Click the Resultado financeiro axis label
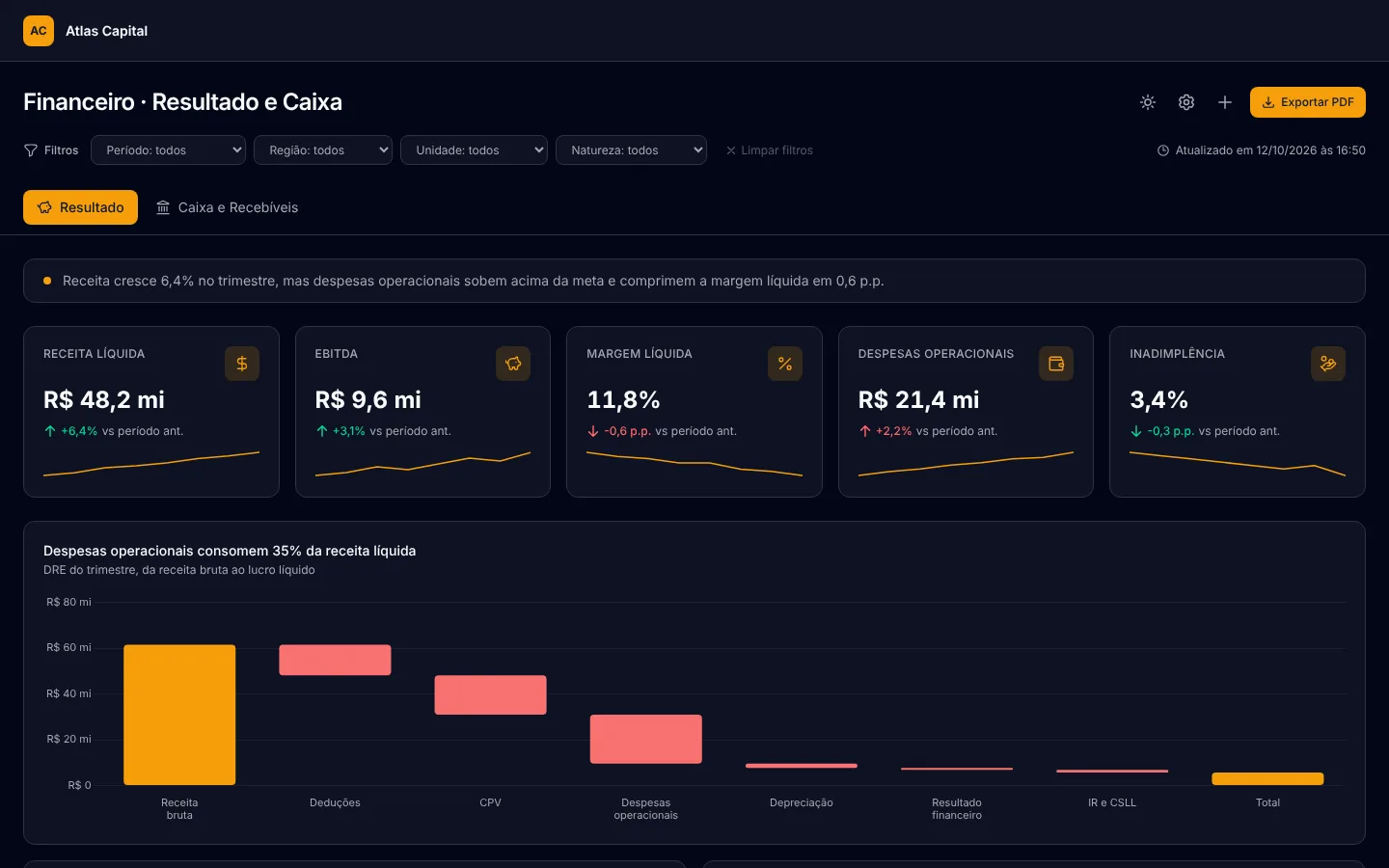Image resolution: width=1389 pixels, height=868 pixels. coord(957,809)
